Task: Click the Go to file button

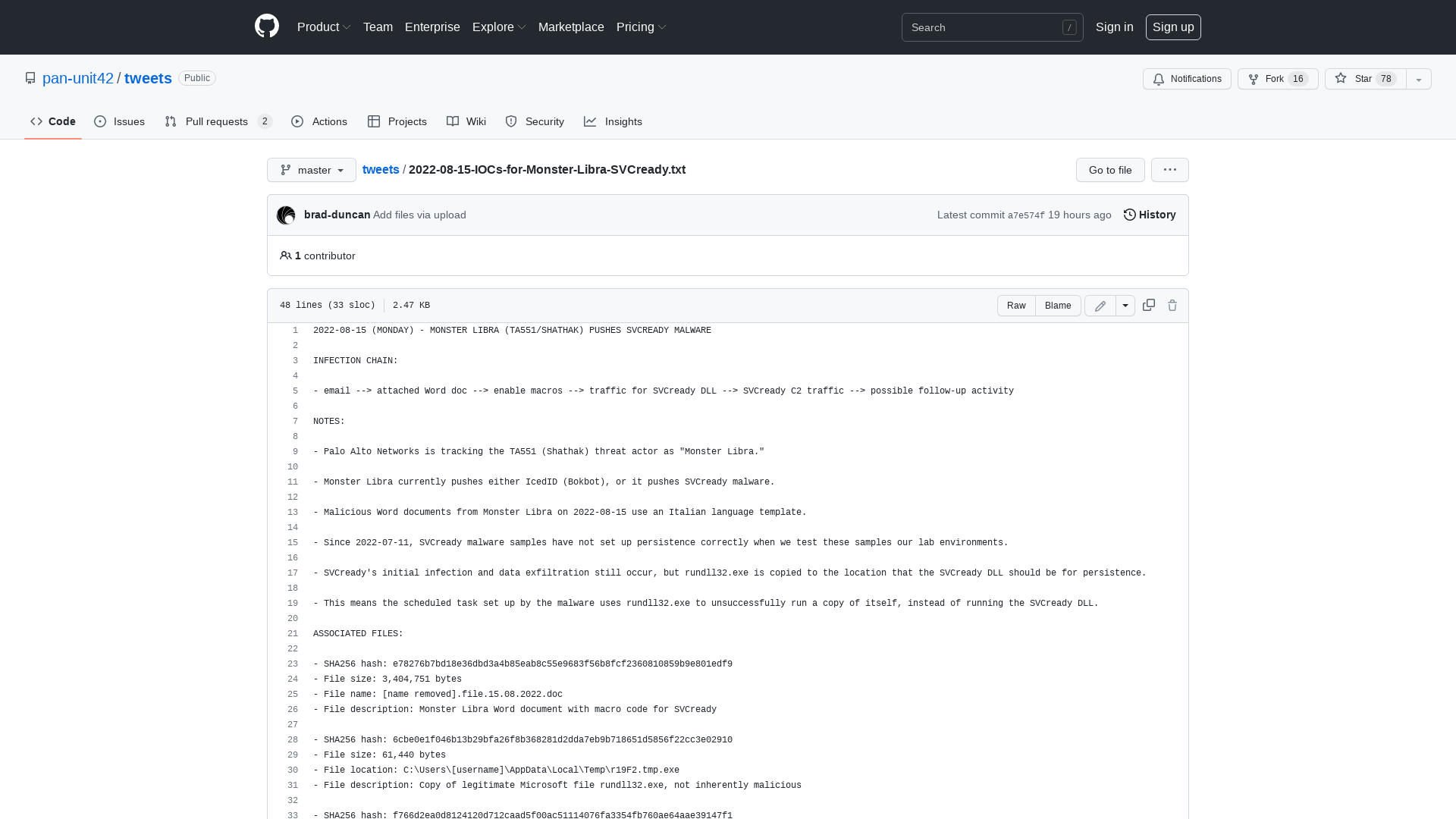Action: tap(1109, 170)
